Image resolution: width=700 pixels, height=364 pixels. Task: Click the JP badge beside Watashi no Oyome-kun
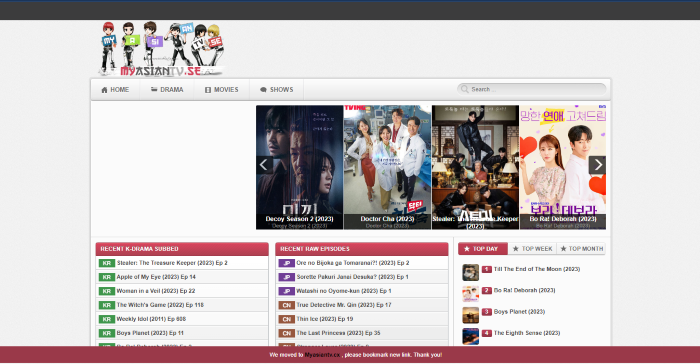click(287, 291)
